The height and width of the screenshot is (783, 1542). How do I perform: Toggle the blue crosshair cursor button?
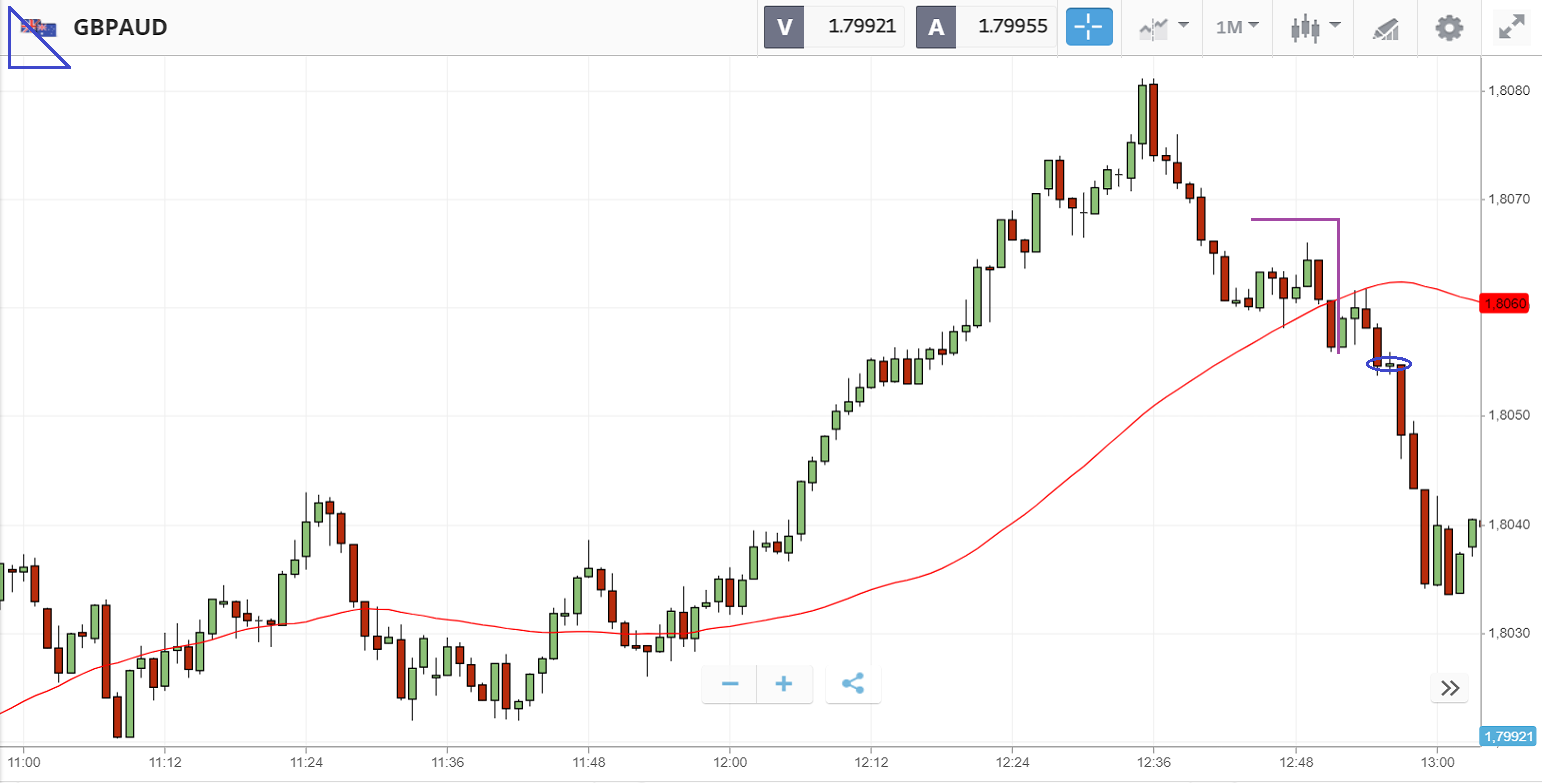[x=1089, y=27]
